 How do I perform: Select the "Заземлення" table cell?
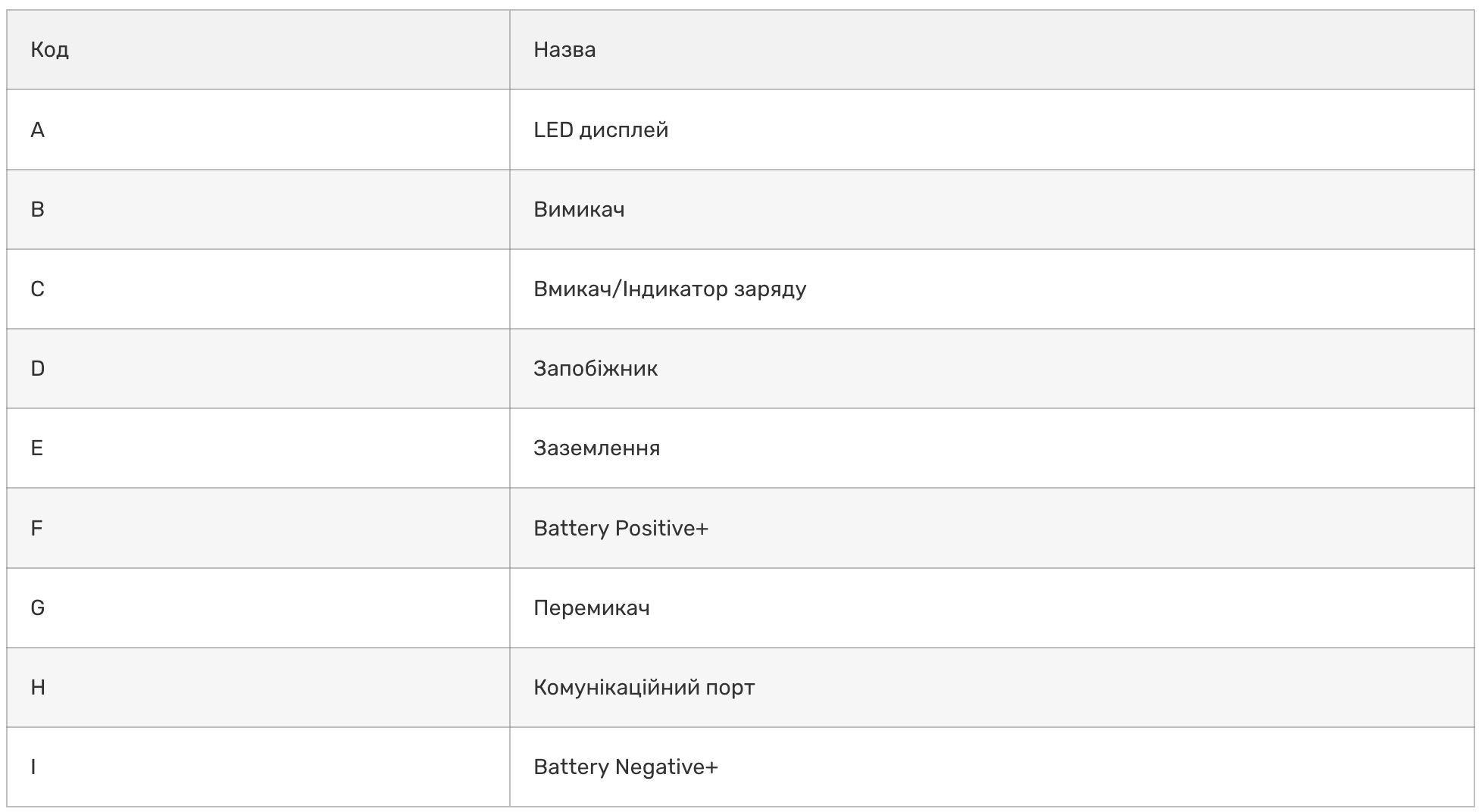pyautogui.click(x=597, y=448)
